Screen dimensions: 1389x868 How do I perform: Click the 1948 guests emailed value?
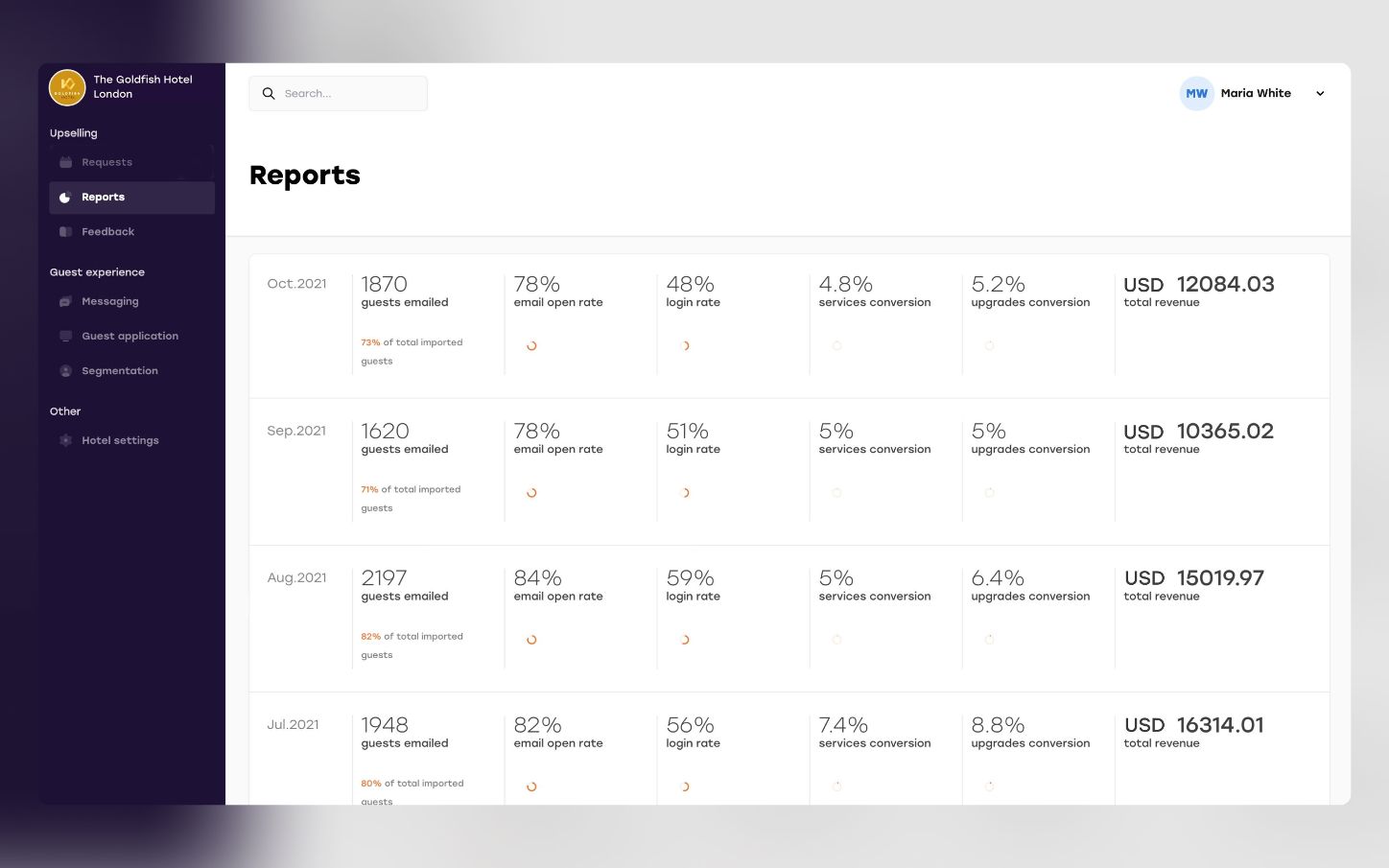(385, 725)
